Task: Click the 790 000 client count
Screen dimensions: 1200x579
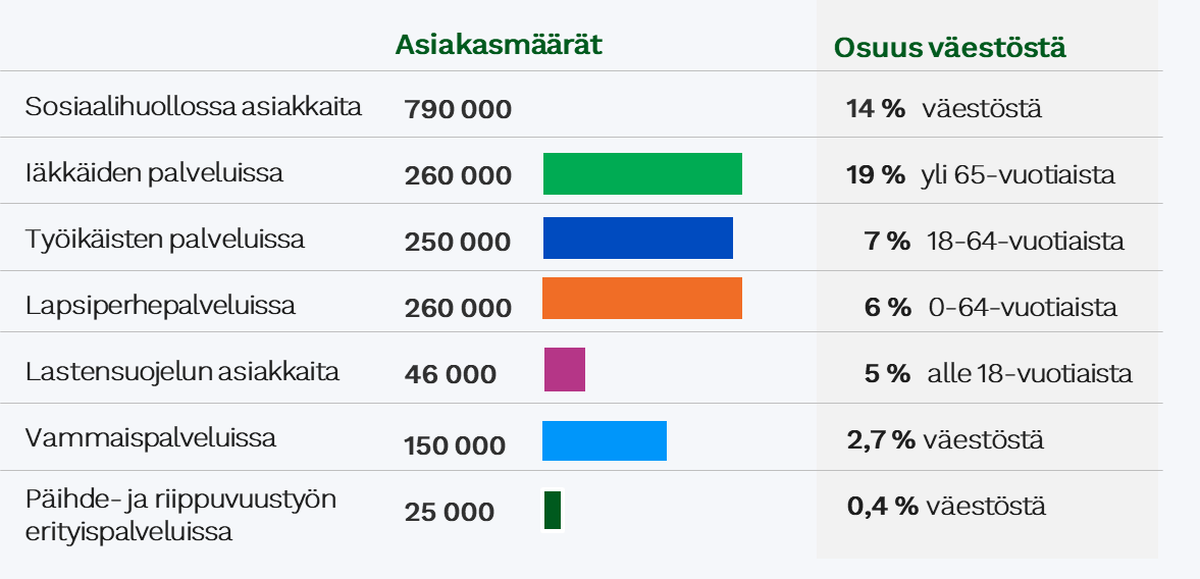Action: point(458,110)
